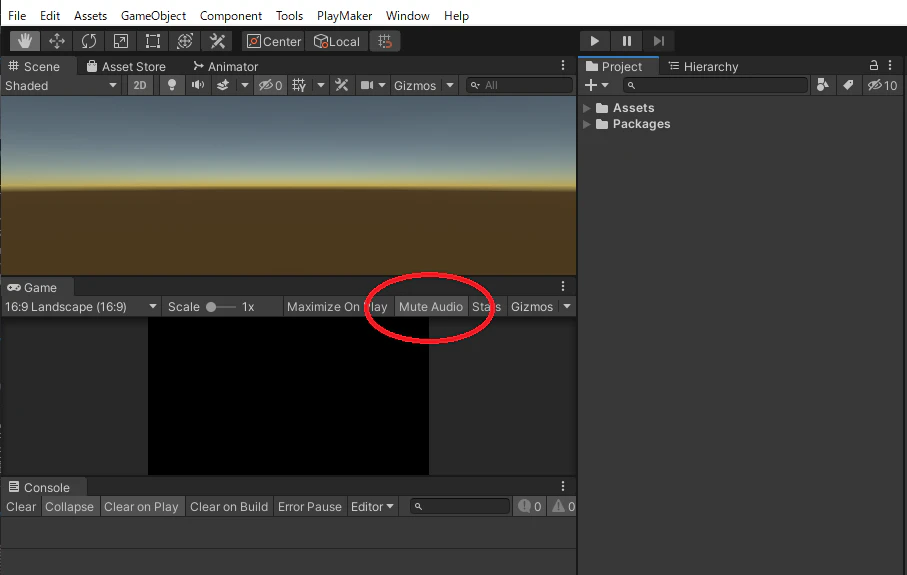Open scene camera settings icon
The width and height of the screenshot is (907, 575).
coord(367,86)
